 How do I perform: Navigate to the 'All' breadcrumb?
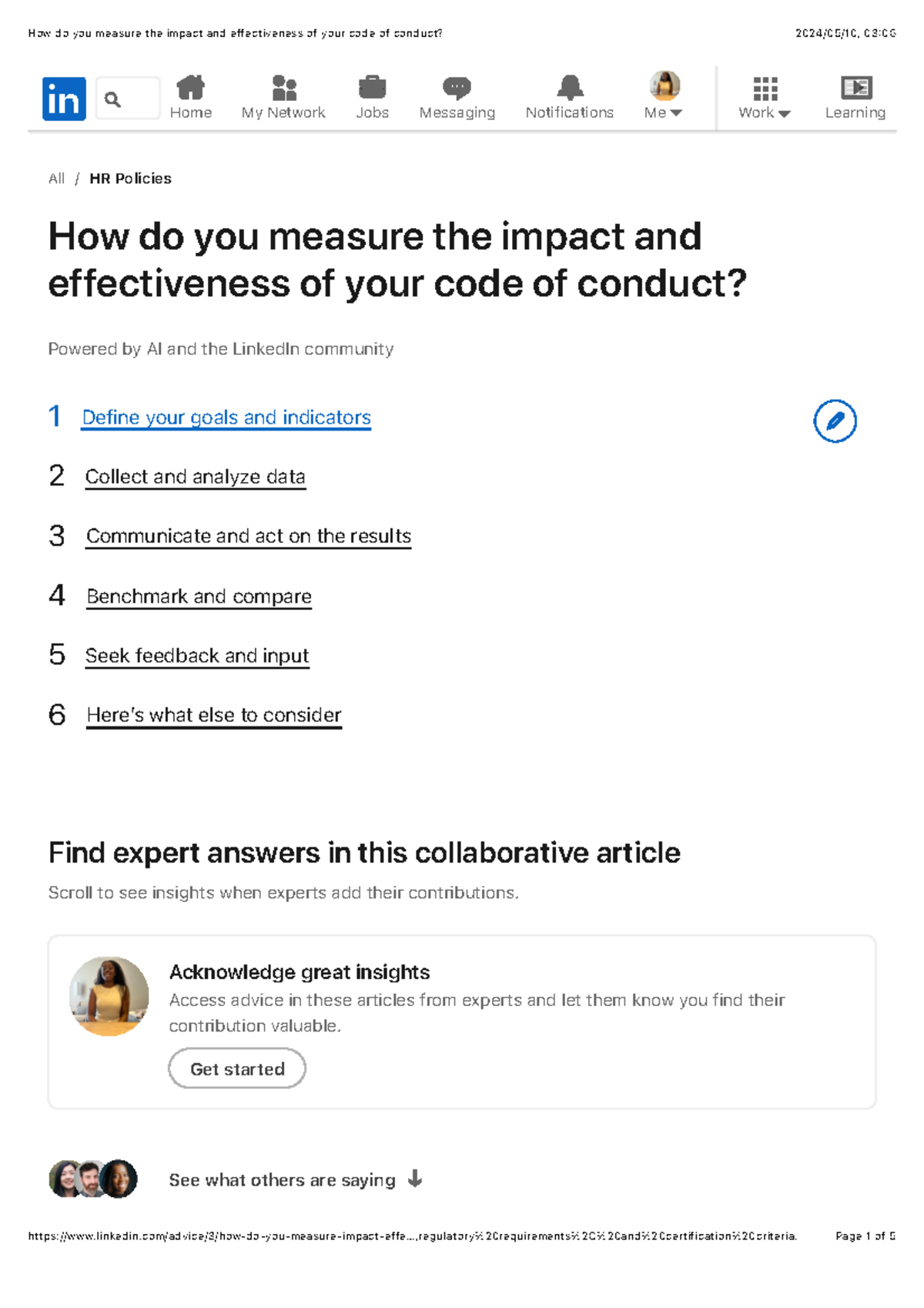click(57, 178)
